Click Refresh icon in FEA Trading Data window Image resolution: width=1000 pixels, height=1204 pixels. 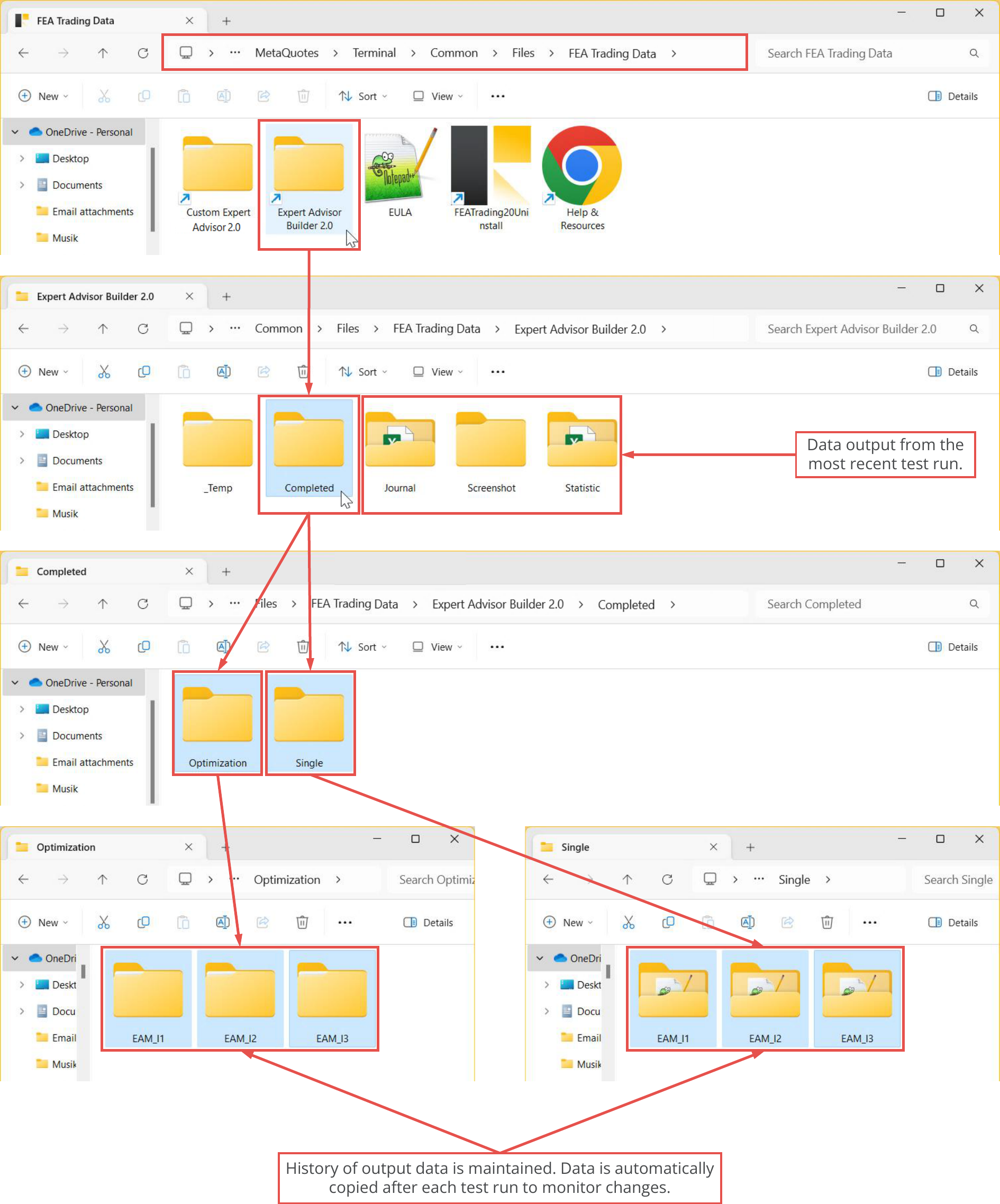click(x=143, y=53)
